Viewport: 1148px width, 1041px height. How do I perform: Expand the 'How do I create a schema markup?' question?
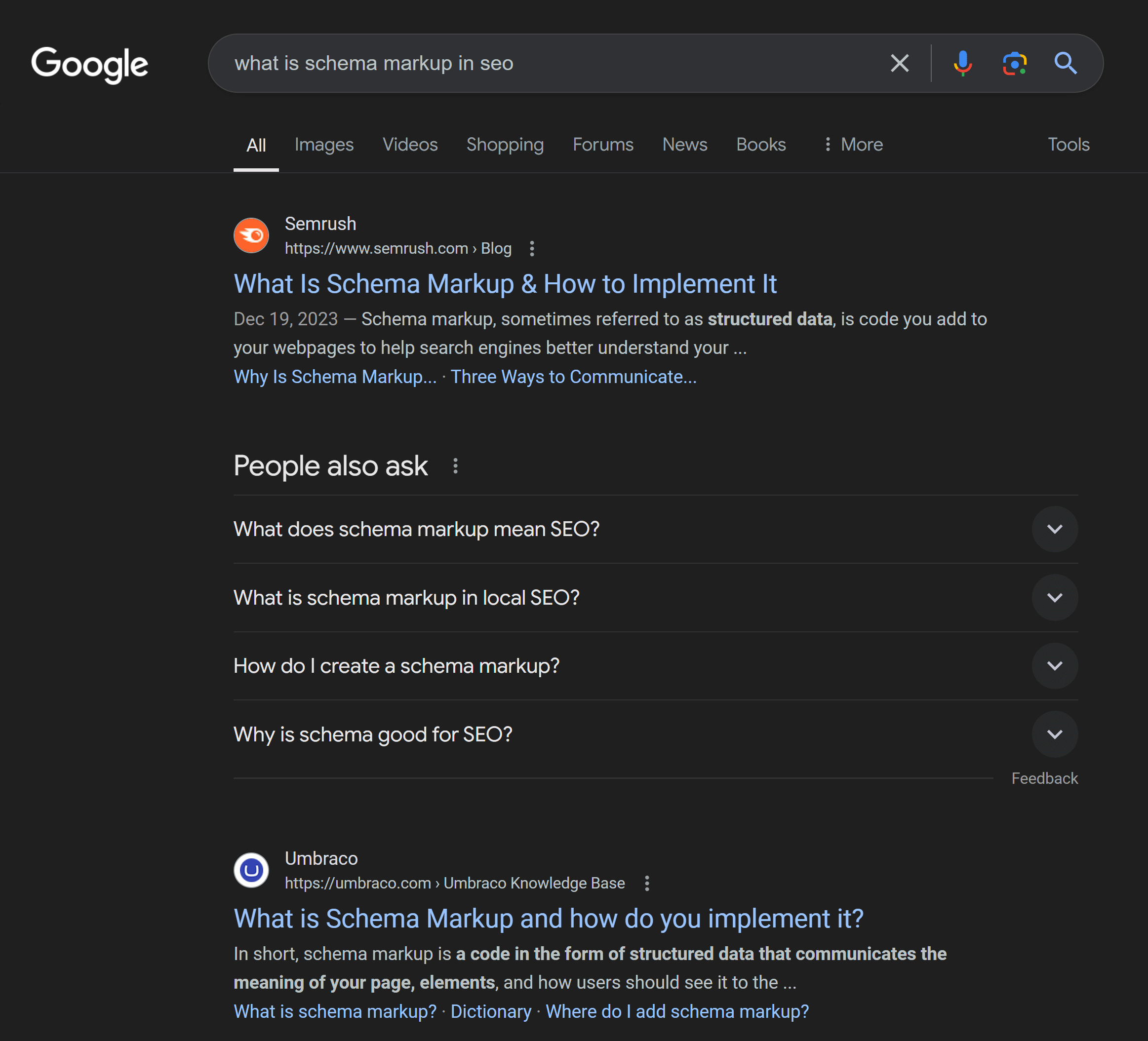[x=1055, y=666]
